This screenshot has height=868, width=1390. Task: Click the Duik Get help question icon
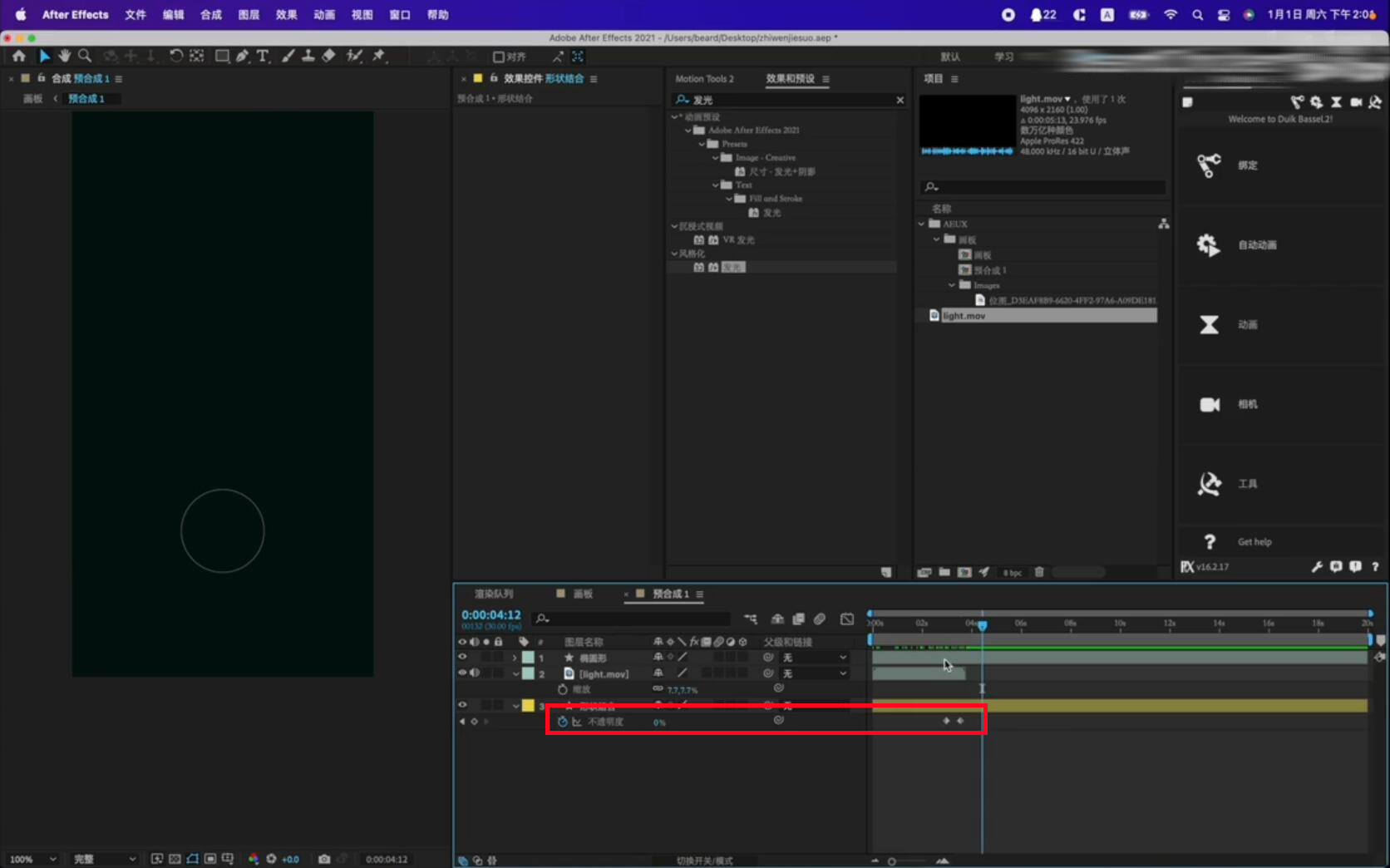click(x=1210, y=542)
